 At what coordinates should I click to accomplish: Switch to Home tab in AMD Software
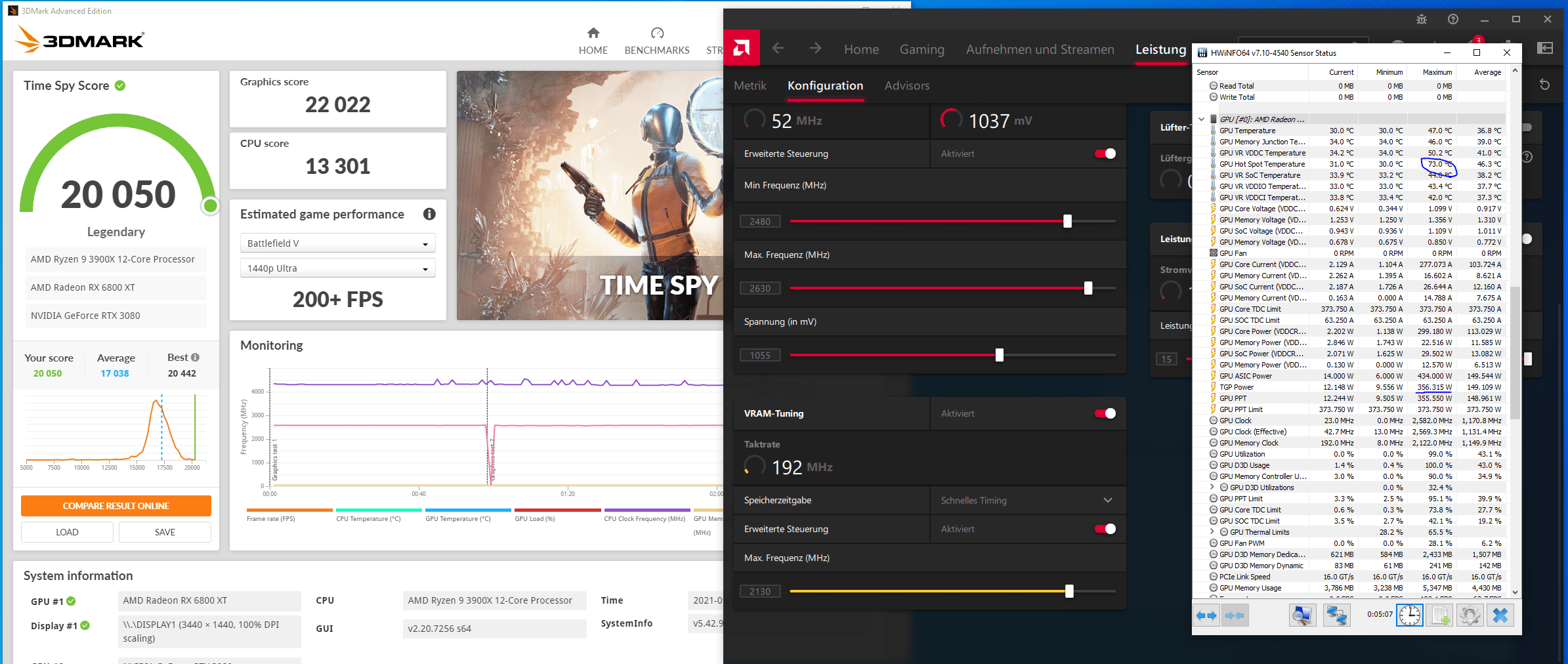(x=861, y=49)
